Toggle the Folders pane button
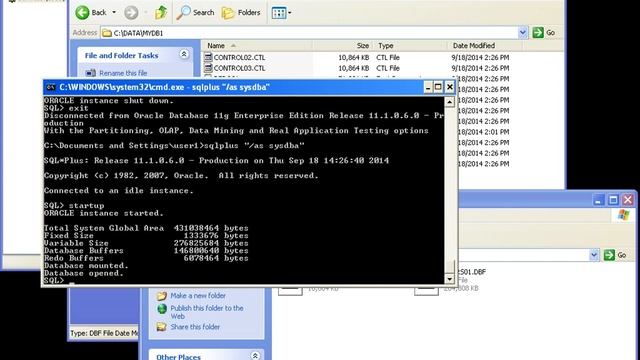This screenshot has height=360, width=640. point(241,13)
